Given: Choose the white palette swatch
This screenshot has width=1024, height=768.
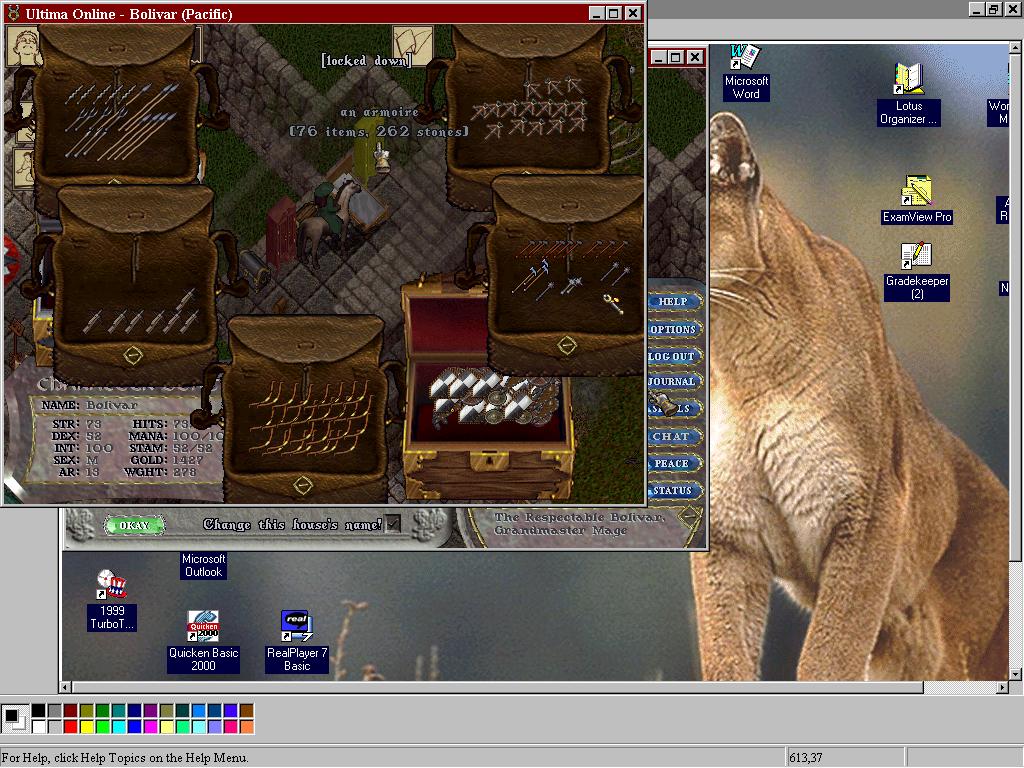Looking at the screenshot, I should tap(39, 726).
